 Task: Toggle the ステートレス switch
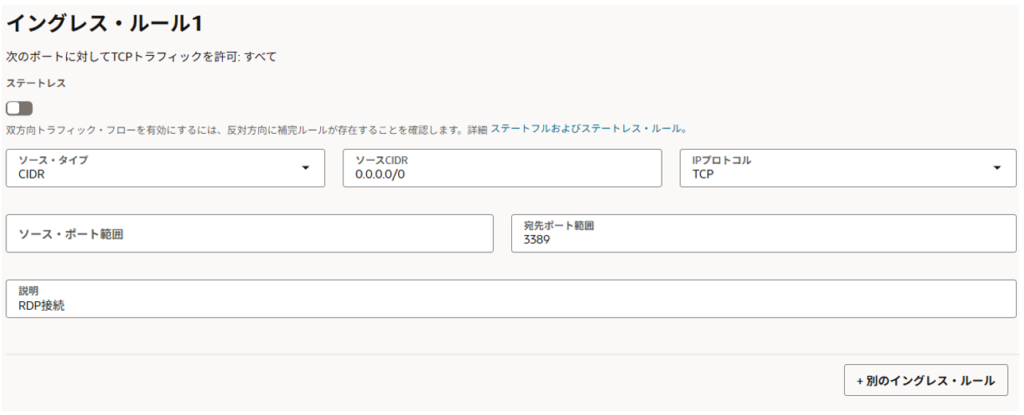pos(19,108)
